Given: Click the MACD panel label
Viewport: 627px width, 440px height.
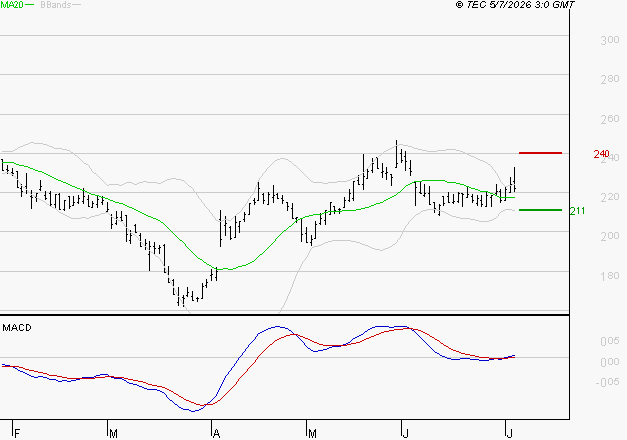Looking at the screenshot, I should [x=17, y=328].
